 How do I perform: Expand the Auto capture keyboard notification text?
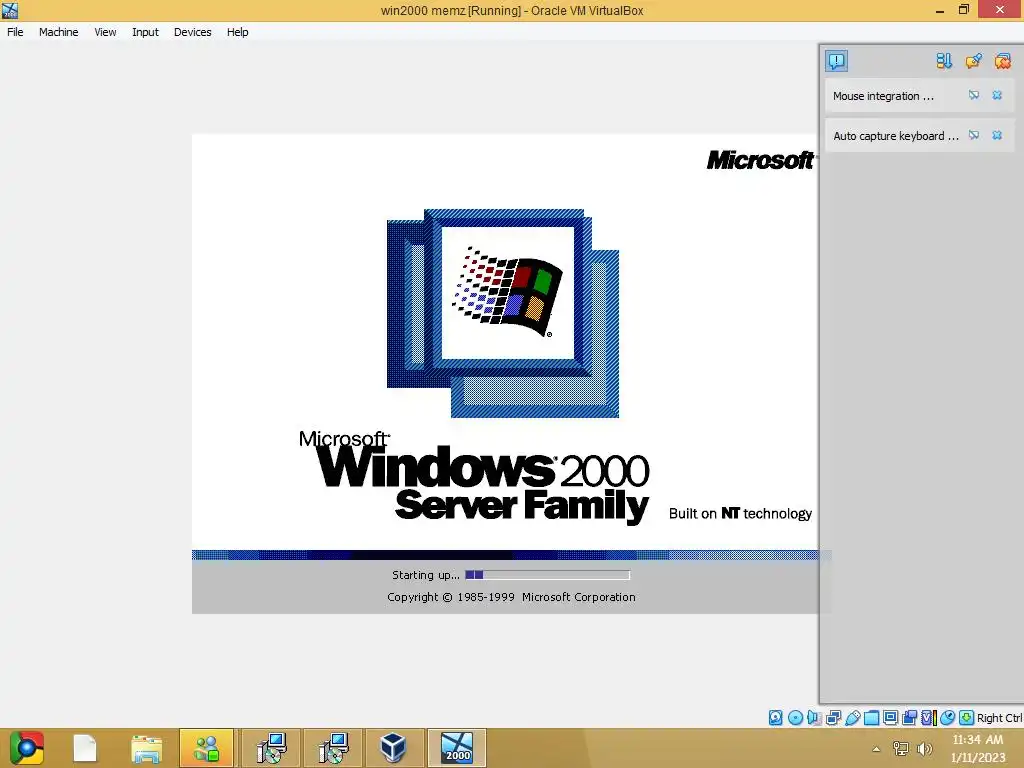[x=896, y=136]
